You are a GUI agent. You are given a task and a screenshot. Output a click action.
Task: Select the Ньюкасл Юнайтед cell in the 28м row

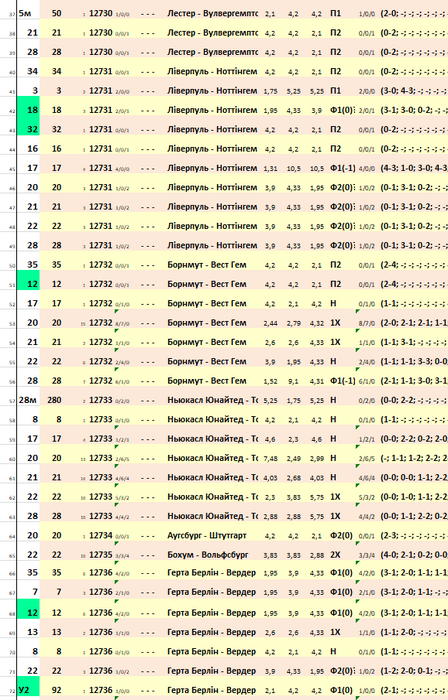click(x=212, y=400)
